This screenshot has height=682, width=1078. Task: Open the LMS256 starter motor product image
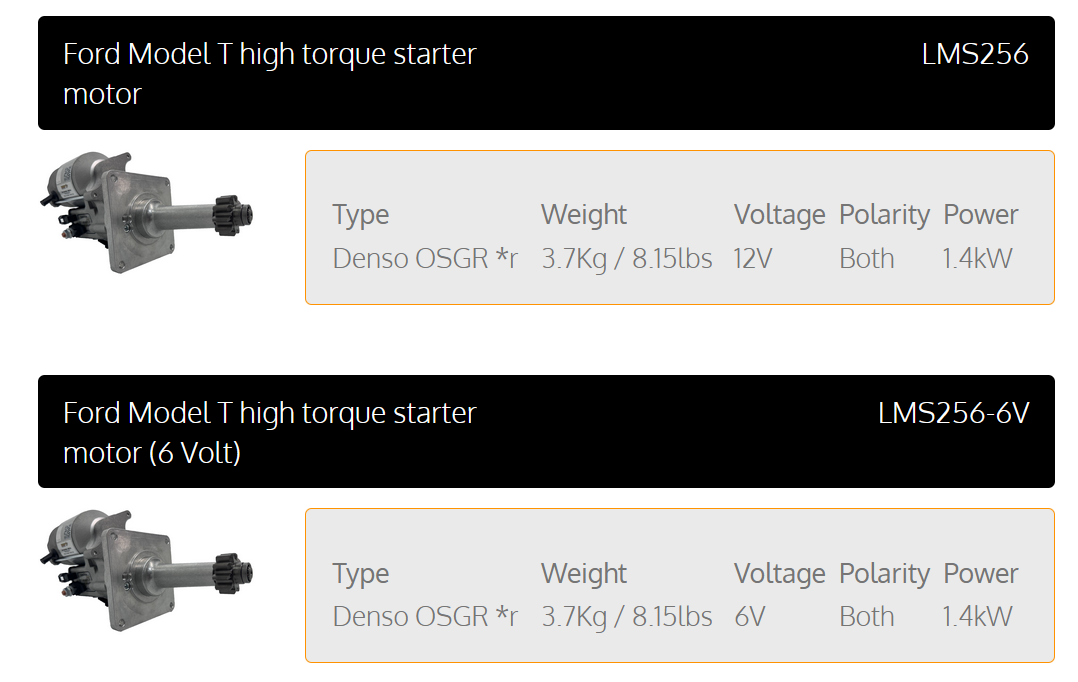pyautogui.click(x=148, y=213)
